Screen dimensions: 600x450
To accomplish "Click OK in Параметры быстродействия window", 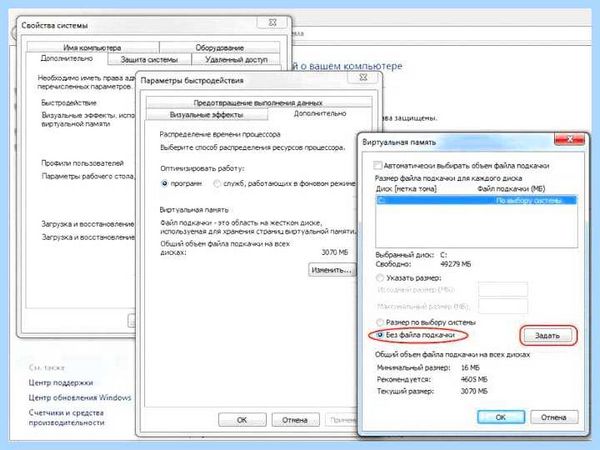I will click(242, 420).
